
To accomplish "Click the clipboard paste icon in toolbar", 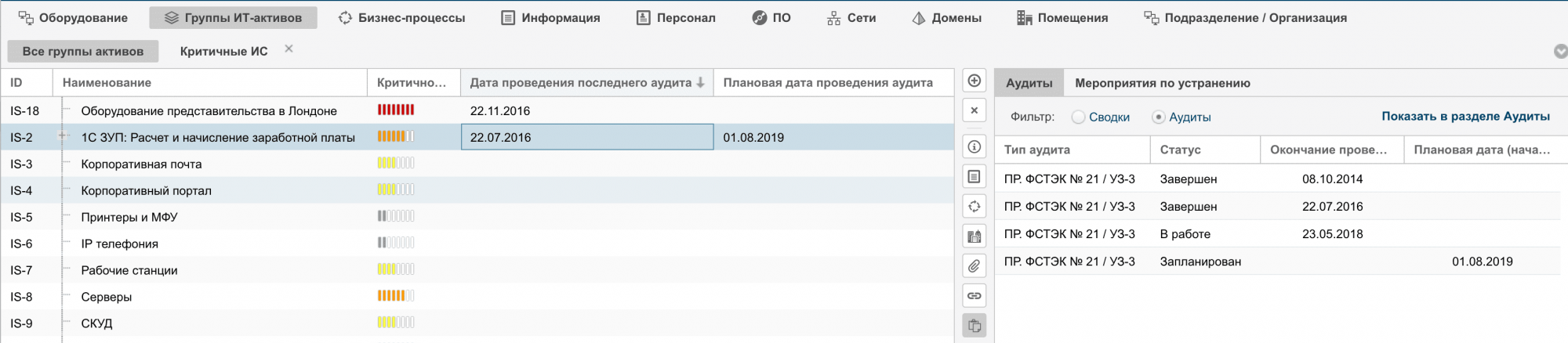I will (x=974, y=326).
